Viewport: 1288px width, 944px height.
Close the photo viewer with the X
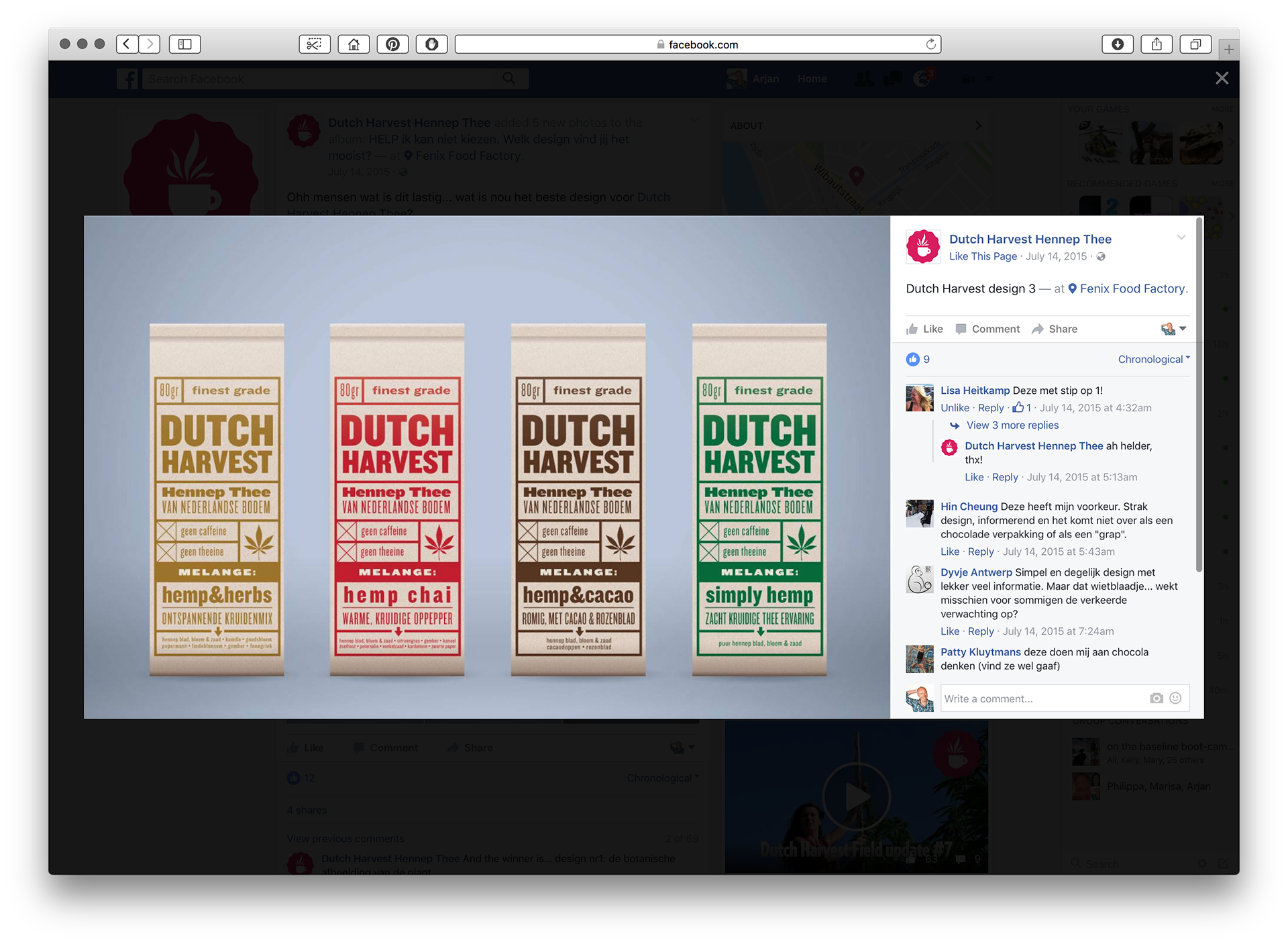tap(1222, 78)
